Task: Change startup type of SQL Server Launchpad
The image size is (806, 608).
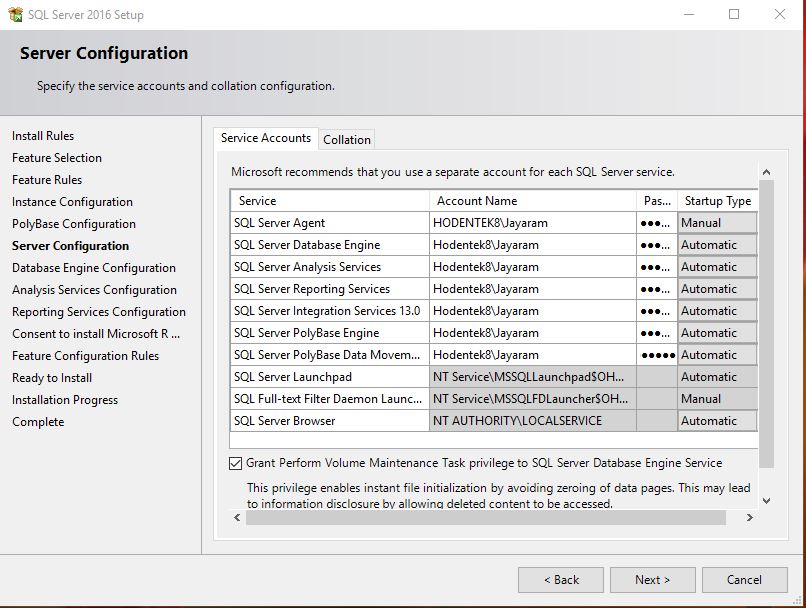Action: 717,376
